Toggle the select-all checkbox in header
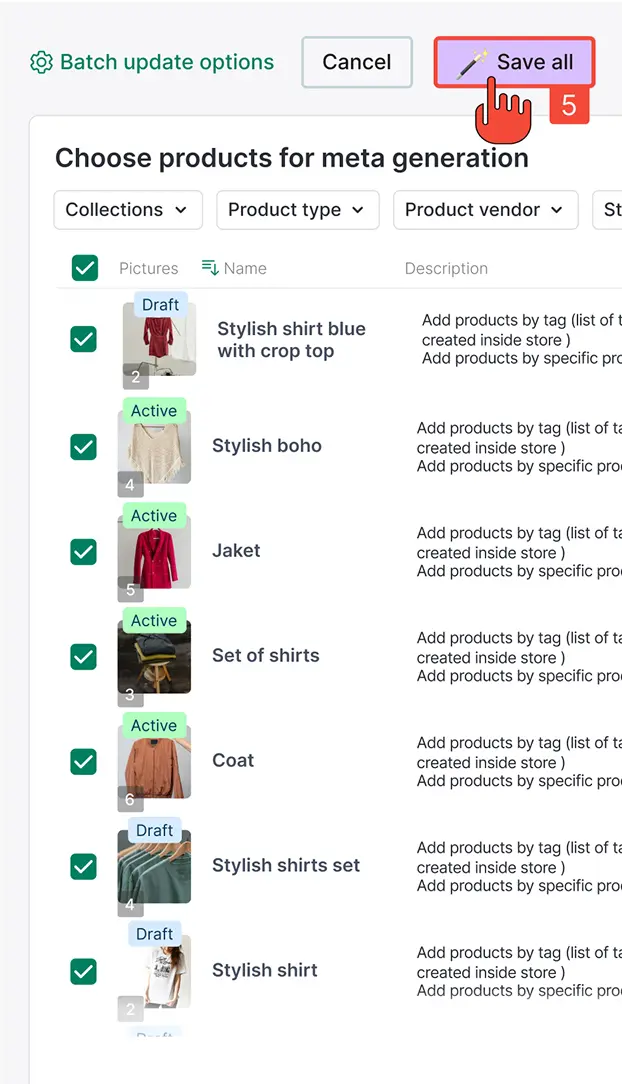This screenshot has width=622, height=1084. (x=85, y=268)
